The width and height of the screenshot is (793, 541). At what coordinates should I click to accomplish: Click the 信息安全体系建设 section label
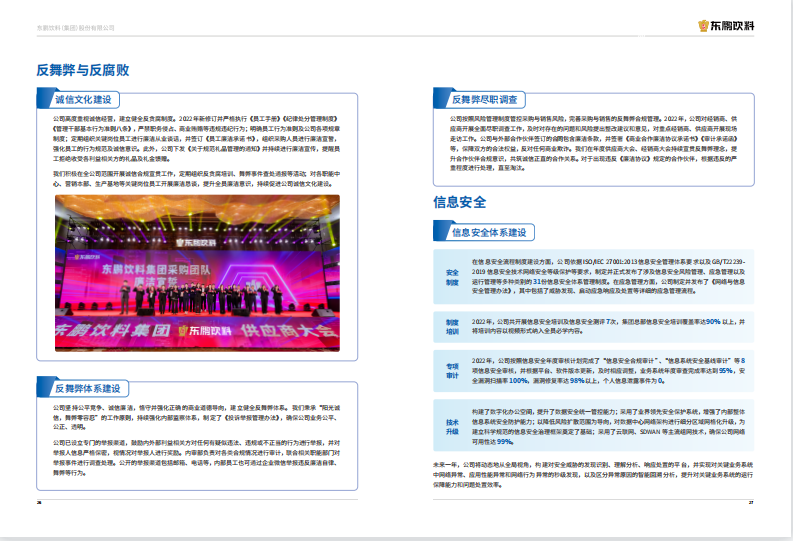(489, 233)
